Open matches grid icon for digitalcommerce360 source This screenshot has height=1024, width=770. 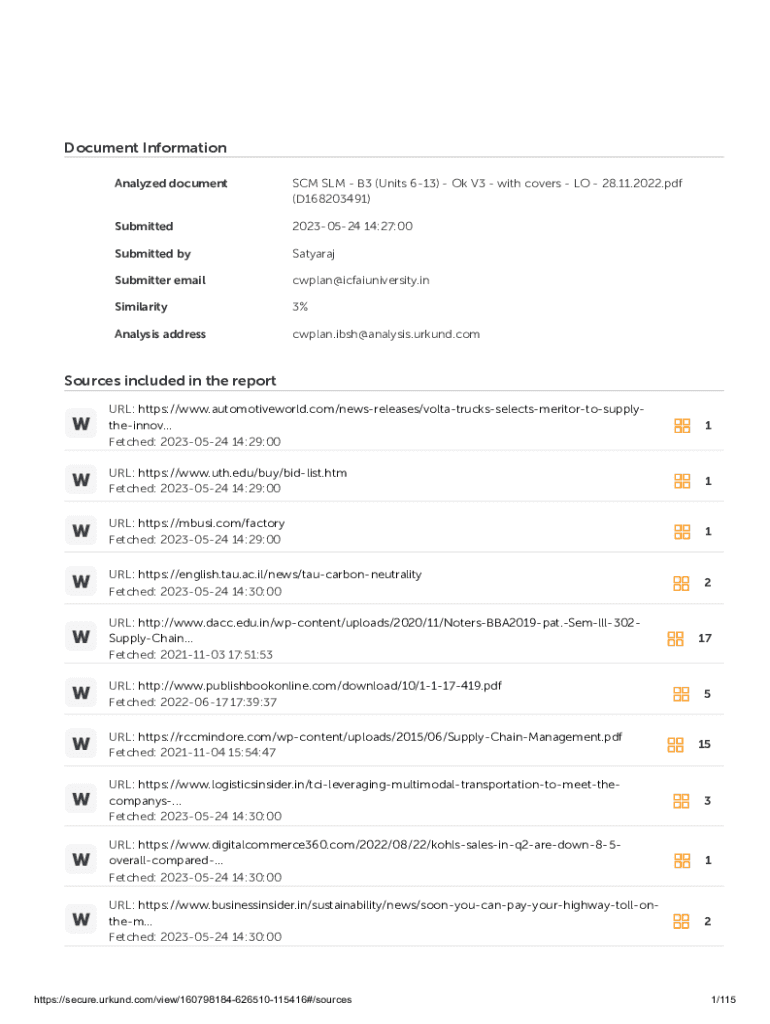682,860
